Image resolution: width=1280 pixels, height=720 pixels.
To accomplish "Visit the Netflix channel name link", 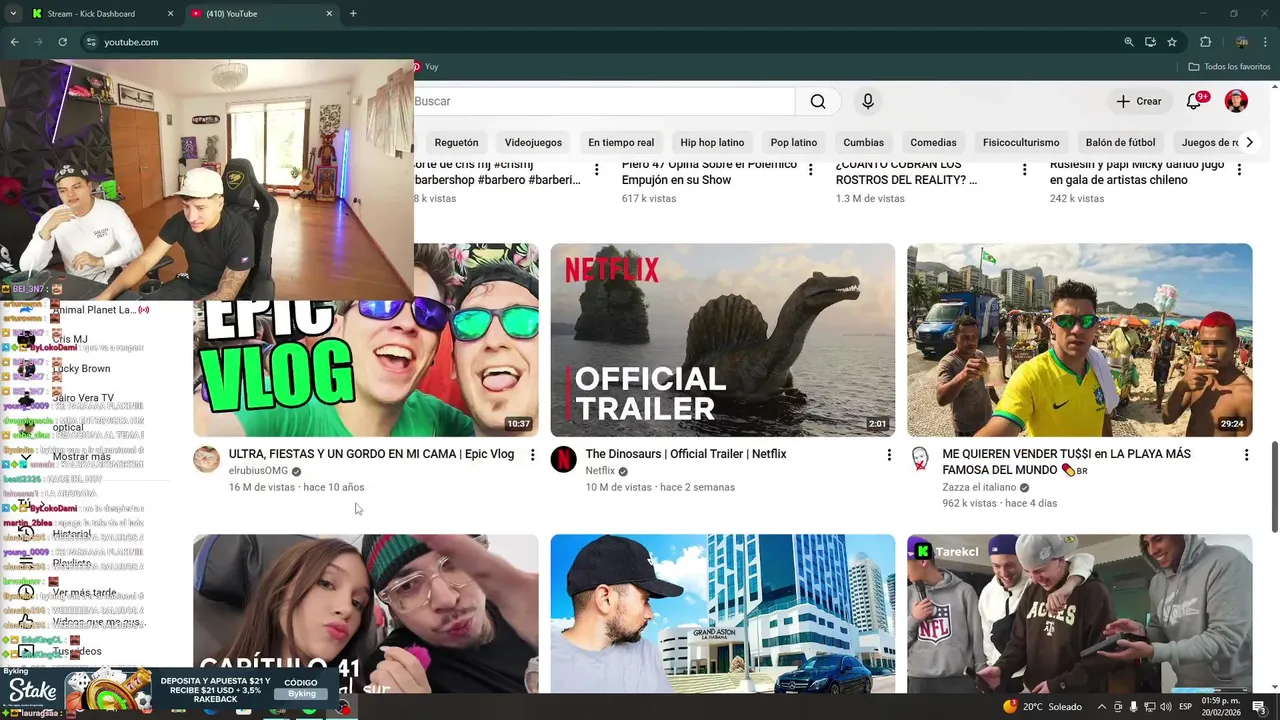I will tap(600, 471).
